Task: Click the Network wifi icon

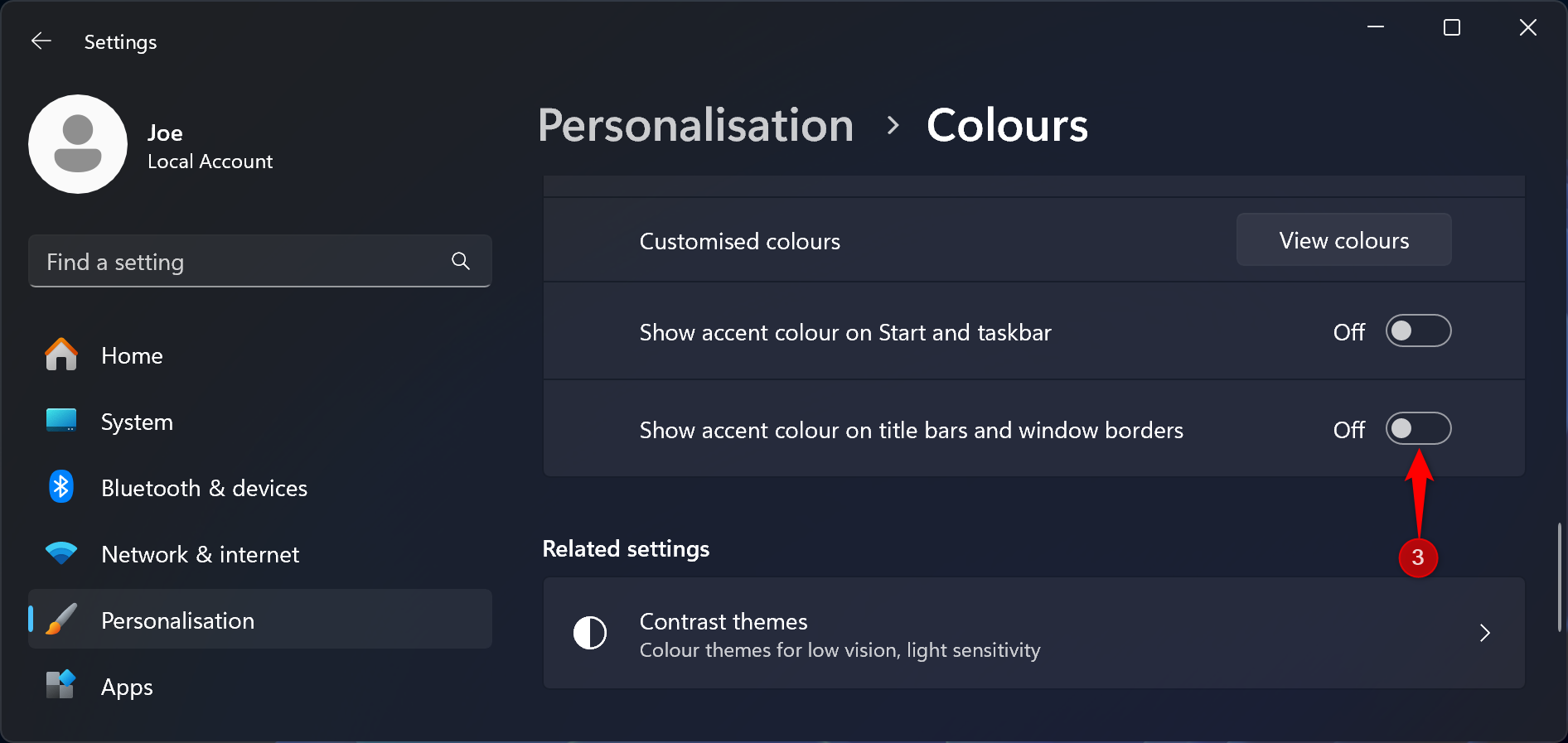Action: (61, 553)
